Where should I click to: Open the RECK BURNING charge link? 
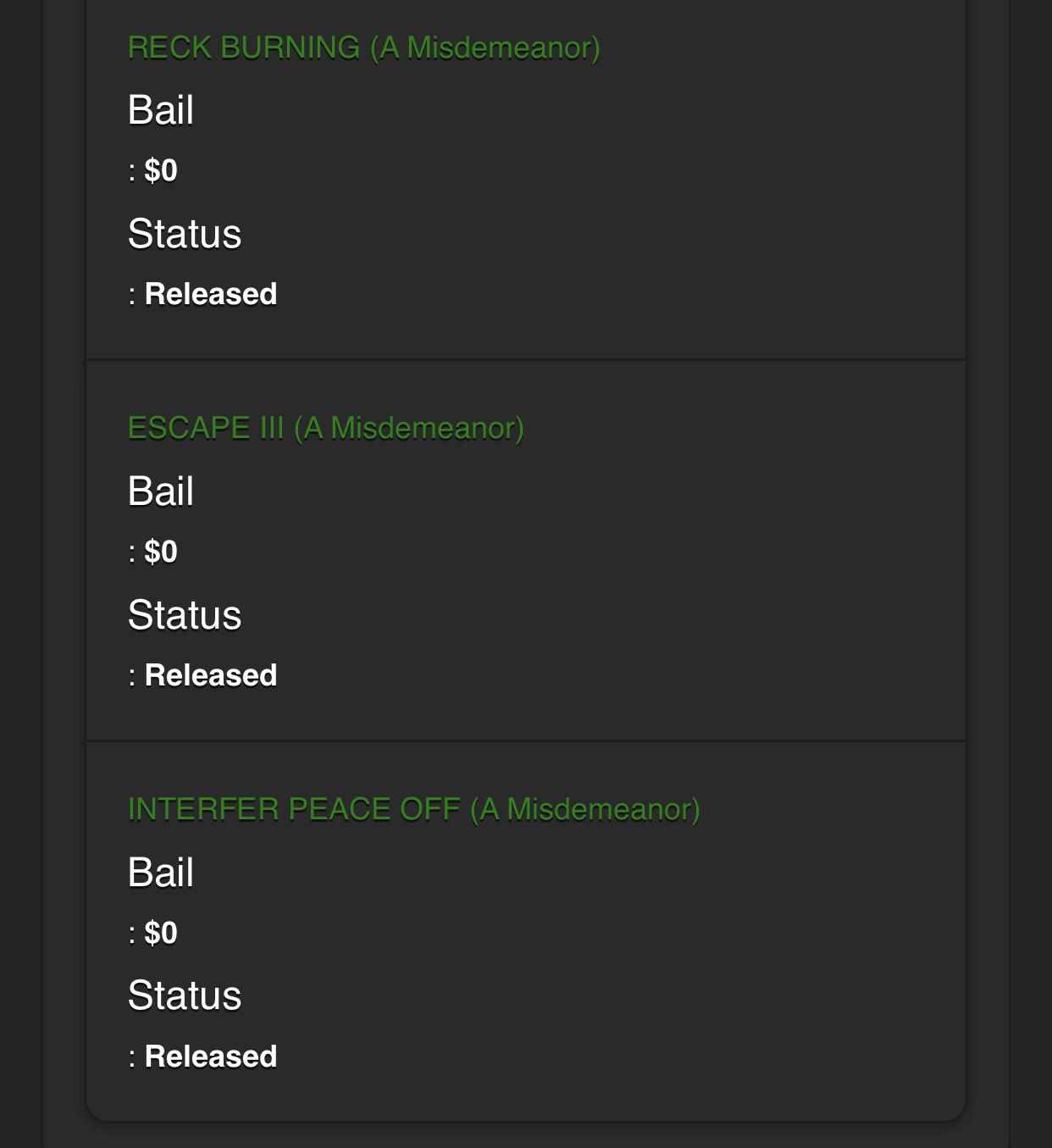coord(363,47)
